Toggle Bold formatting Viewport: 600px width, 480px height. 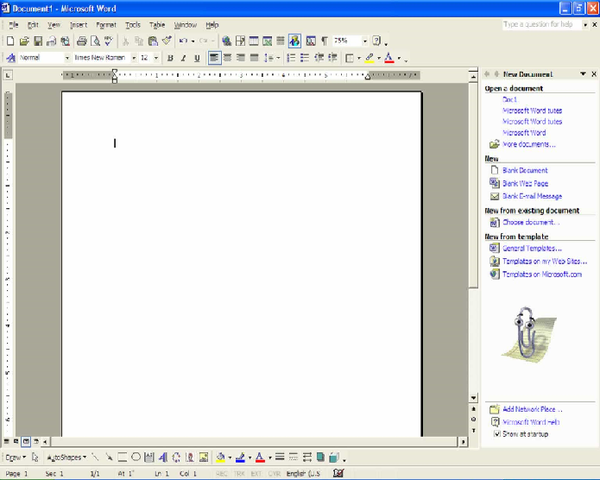click(x=170, y=58)
